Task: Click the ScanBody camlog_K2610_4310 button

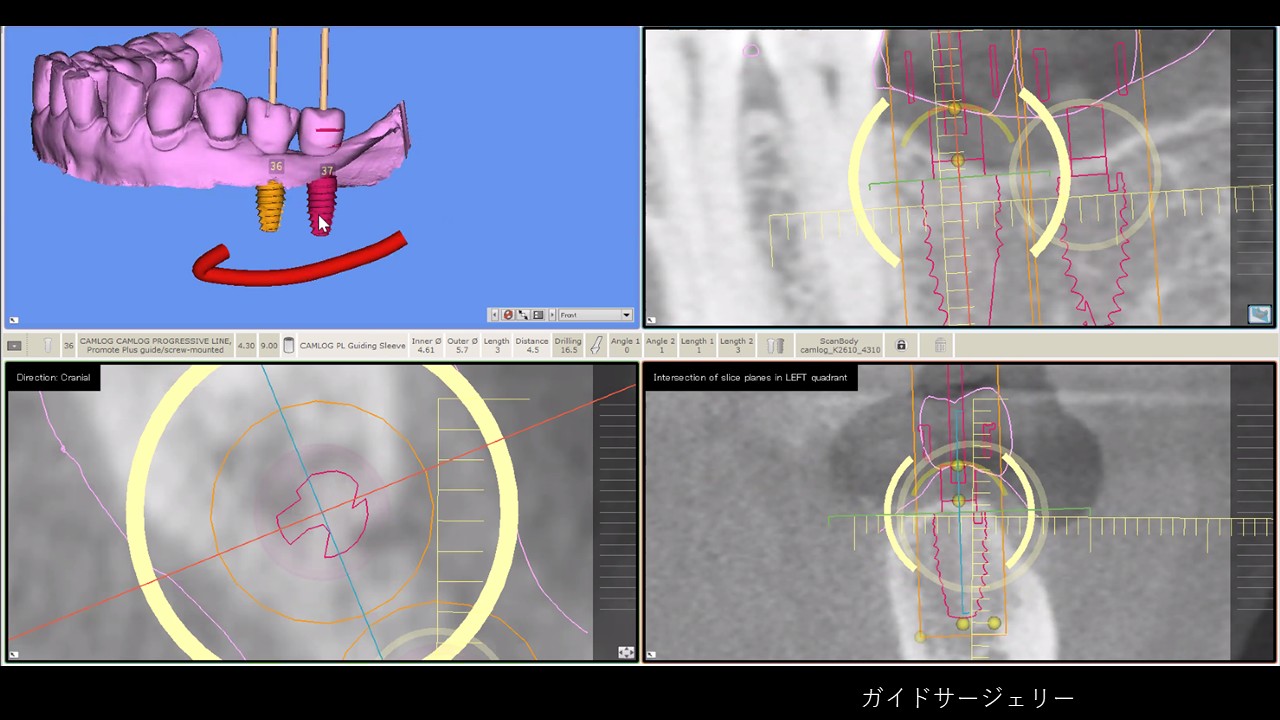Action: tap(838, 346)
